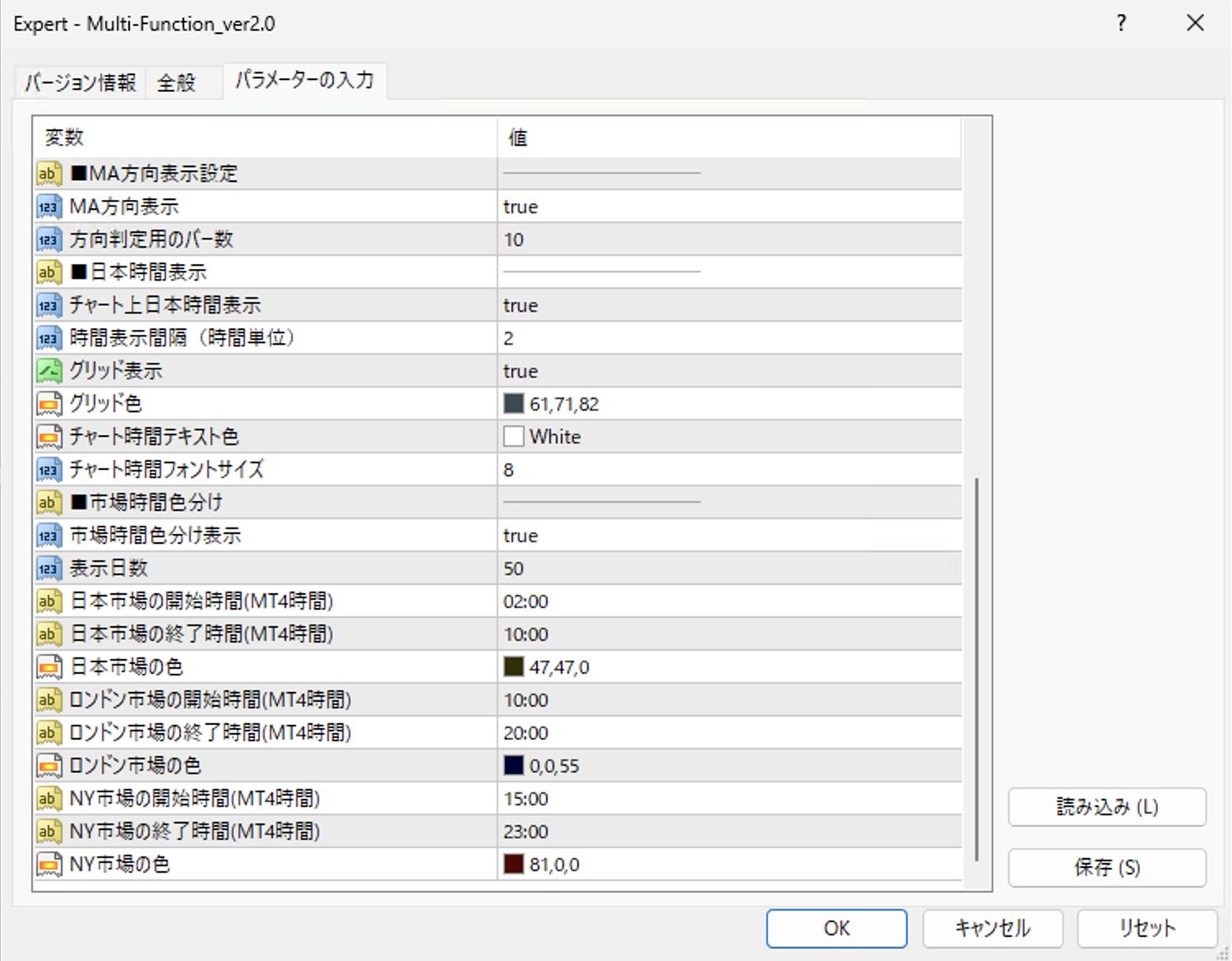Click the icon beside MA方向表示 row
This screenshot has width=1232, height=961.
tap(49, 207)
